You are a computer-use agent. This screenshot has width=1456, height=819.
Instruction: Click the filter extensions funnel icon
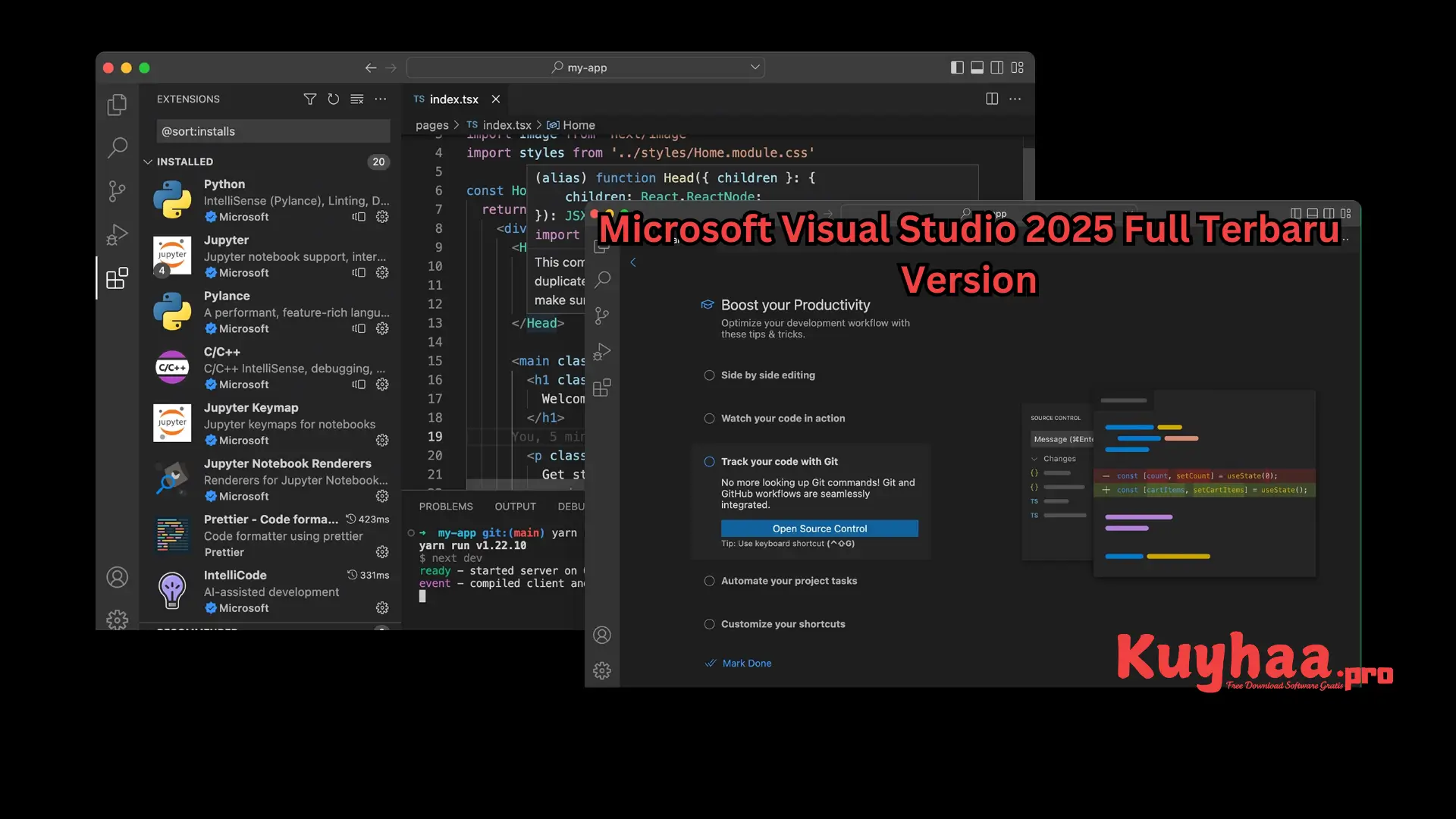click(x=309, y=99)
